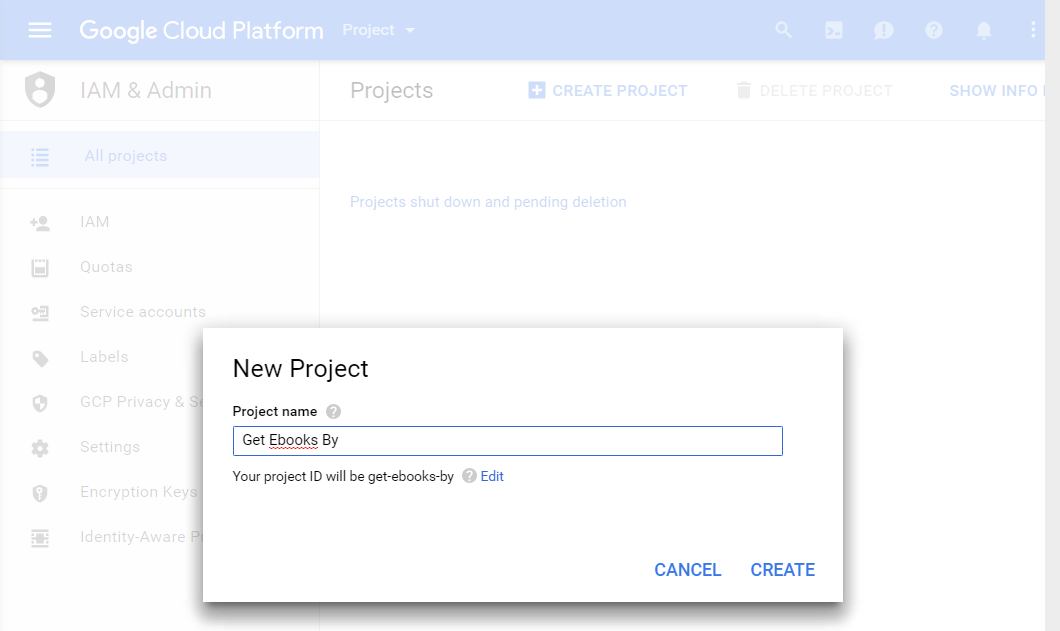
Task: Select the Service accounts icon
Action: coord(40,312)
